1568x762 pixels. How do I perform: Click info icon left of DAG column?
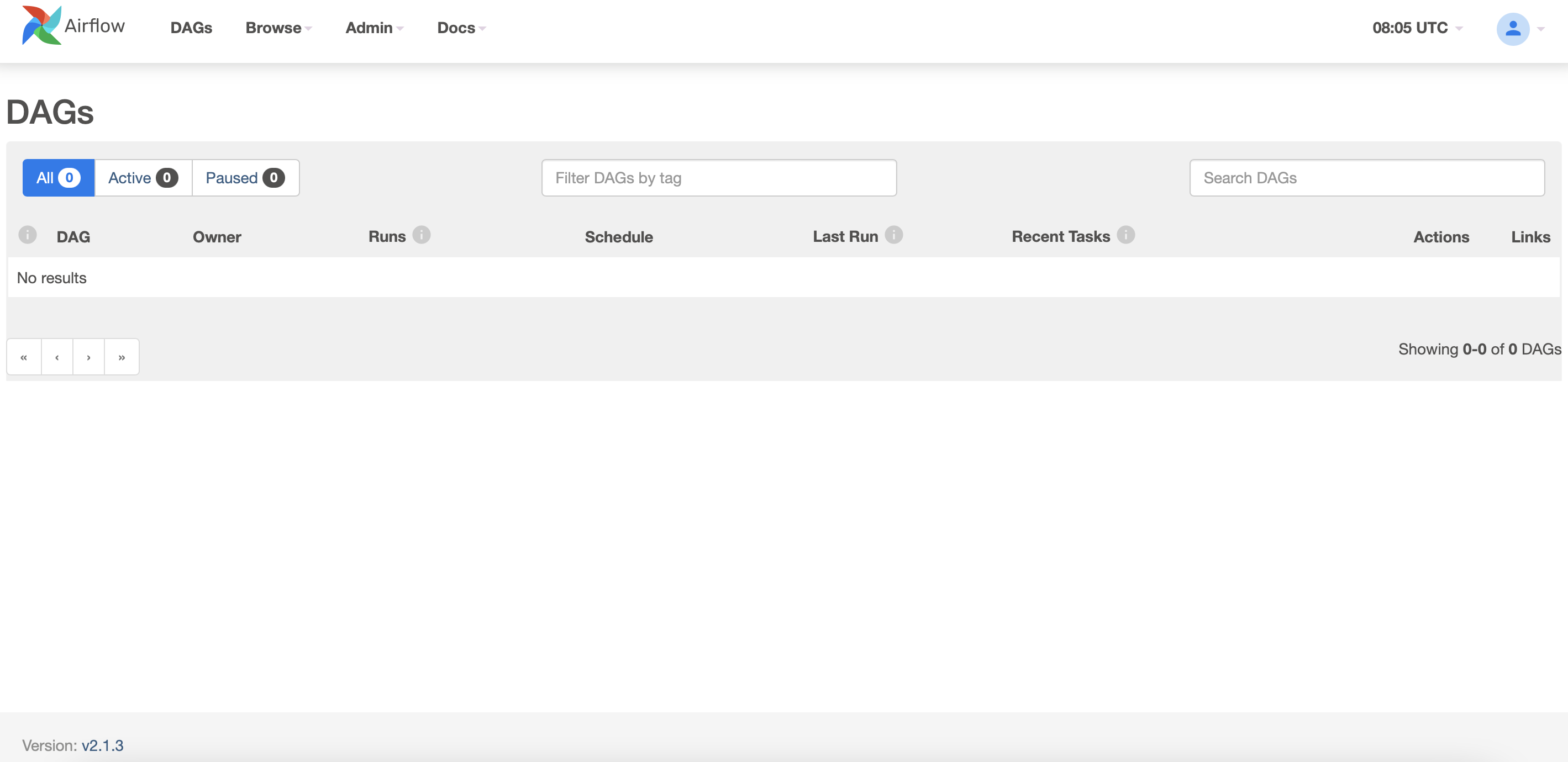tap(28, 235)
